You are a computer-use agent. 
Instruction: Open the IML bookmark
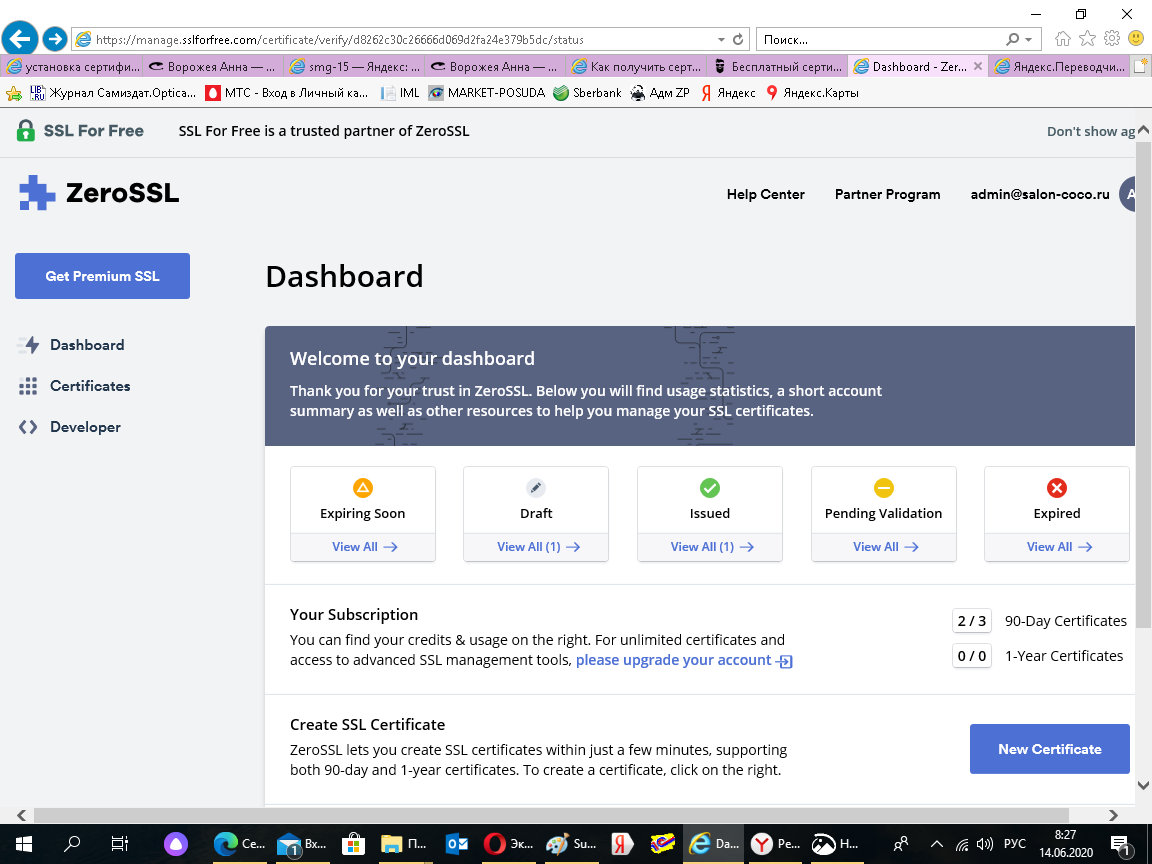click(400, 93)
